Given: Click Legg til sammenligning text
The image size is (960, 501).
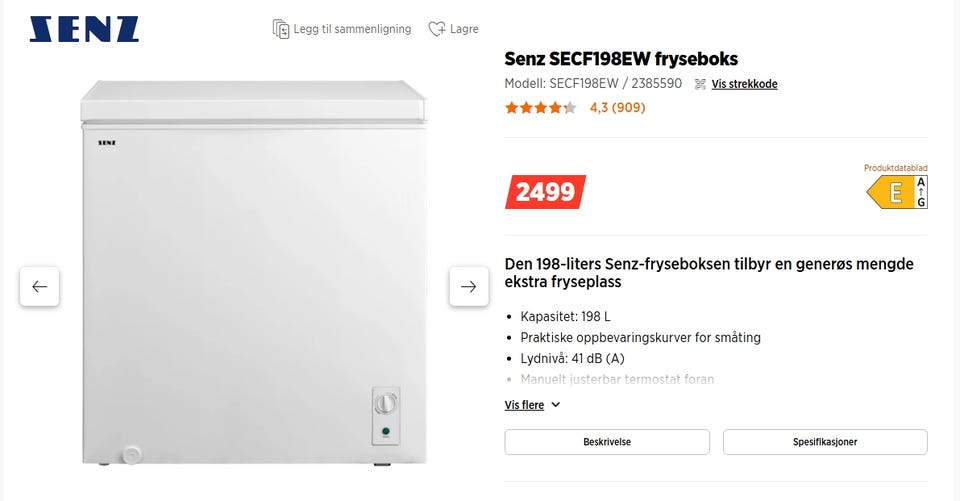Looking at the screenshot, I should coord(352,29).
